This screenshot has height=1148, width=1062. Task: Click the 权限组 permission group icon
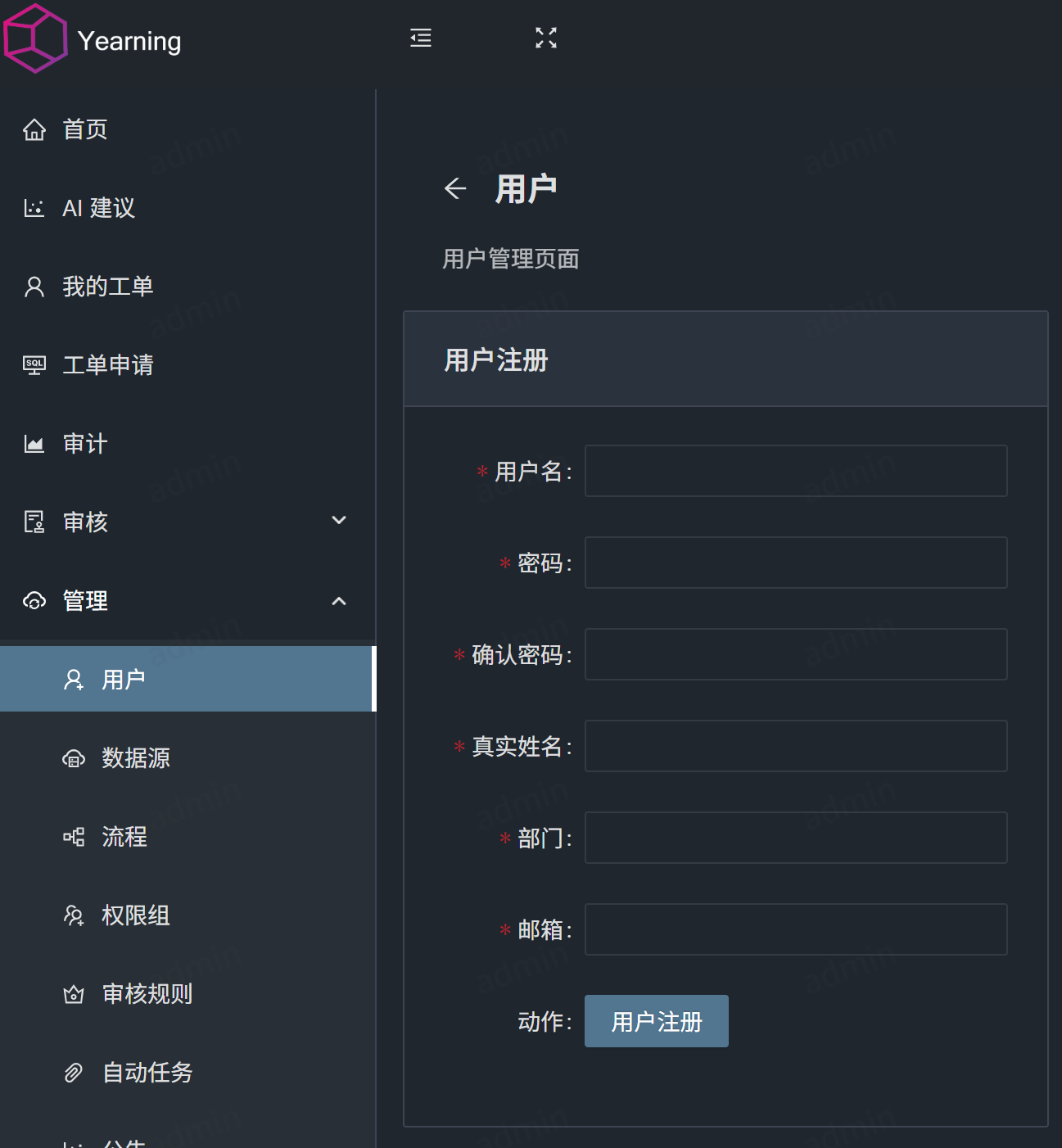coord(74,915)
